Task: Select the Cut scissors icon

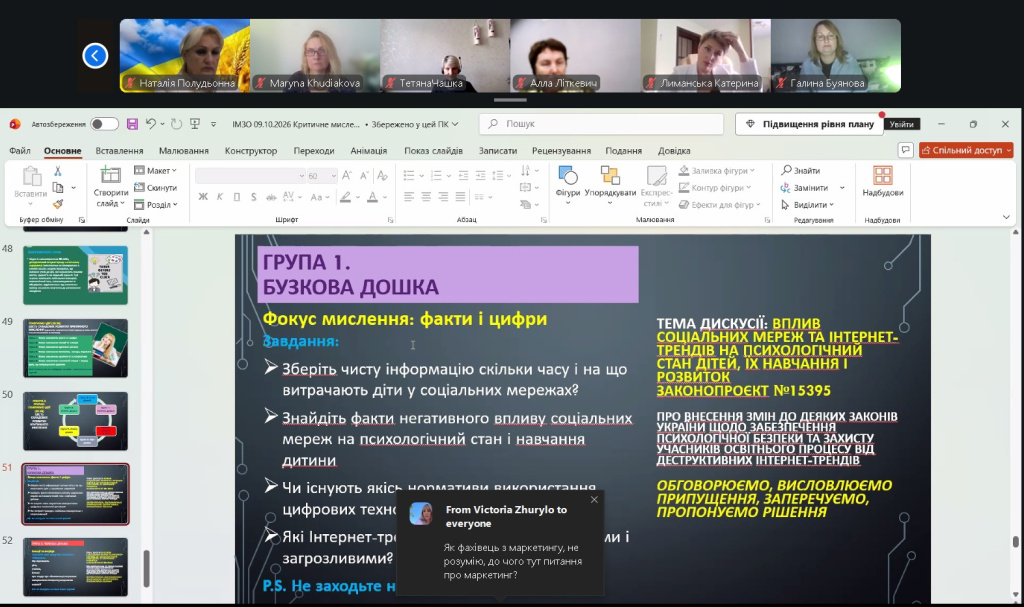Action: pos(57,171)
